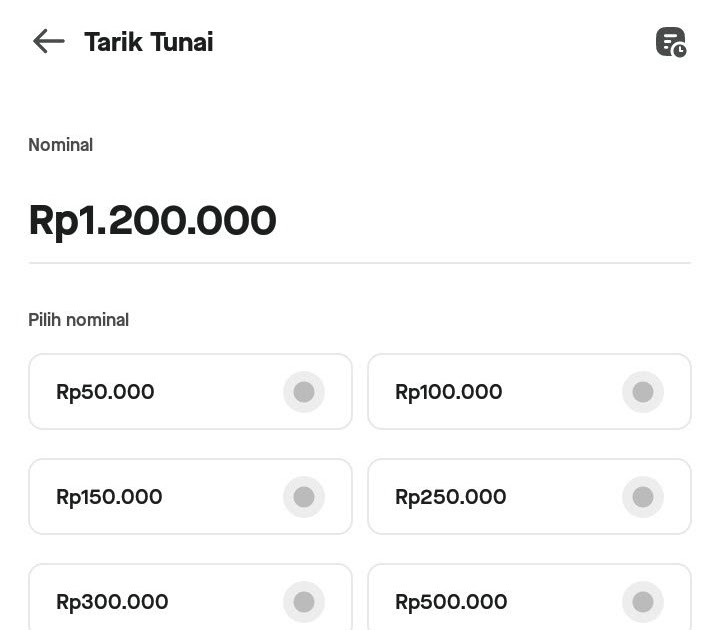This screenshot has width=720, height=630.
Task: Tap the Rp100.000 amount card label
Action: (x=449, y=392)
